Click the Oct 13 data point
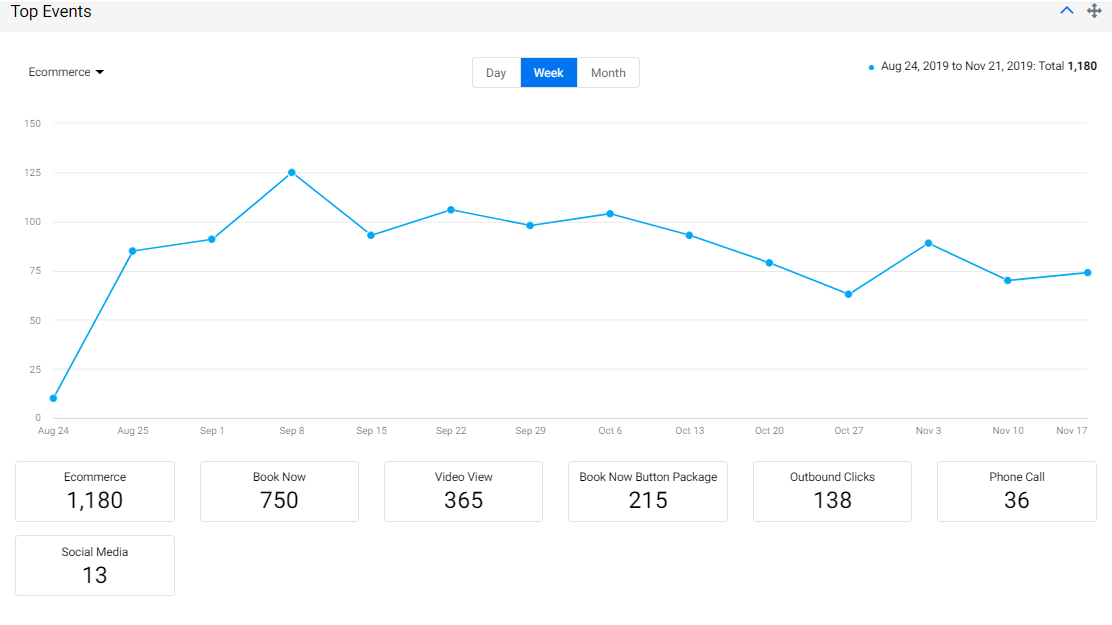This screenshot has width=1112, height=625. click(689, 236)
